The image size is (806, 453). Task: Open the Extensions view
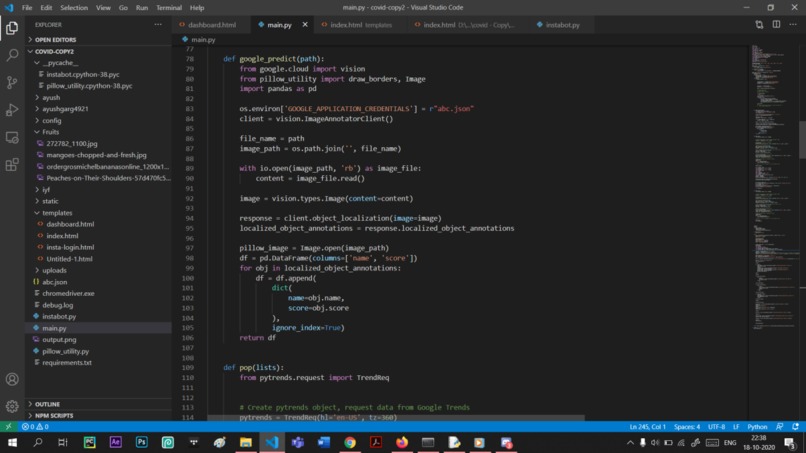click(12, 165)
